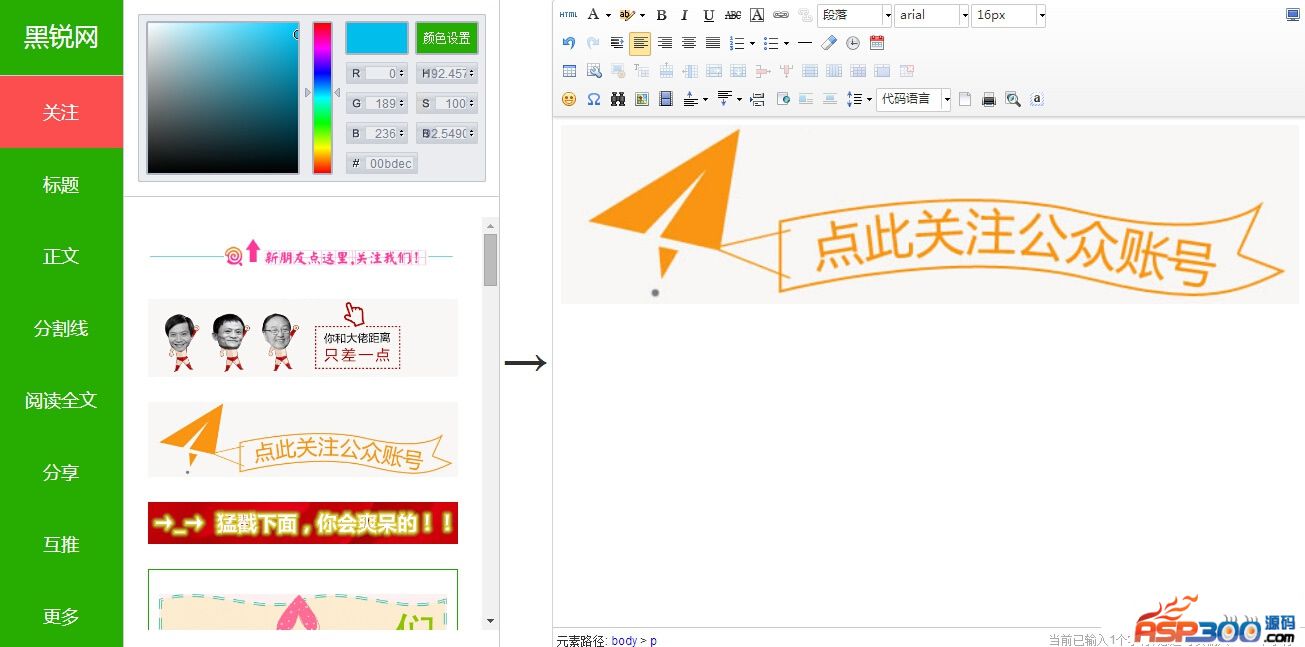1305x647 pixels.
Task: Align the paragraph to the right
Action: pos(665,43)
